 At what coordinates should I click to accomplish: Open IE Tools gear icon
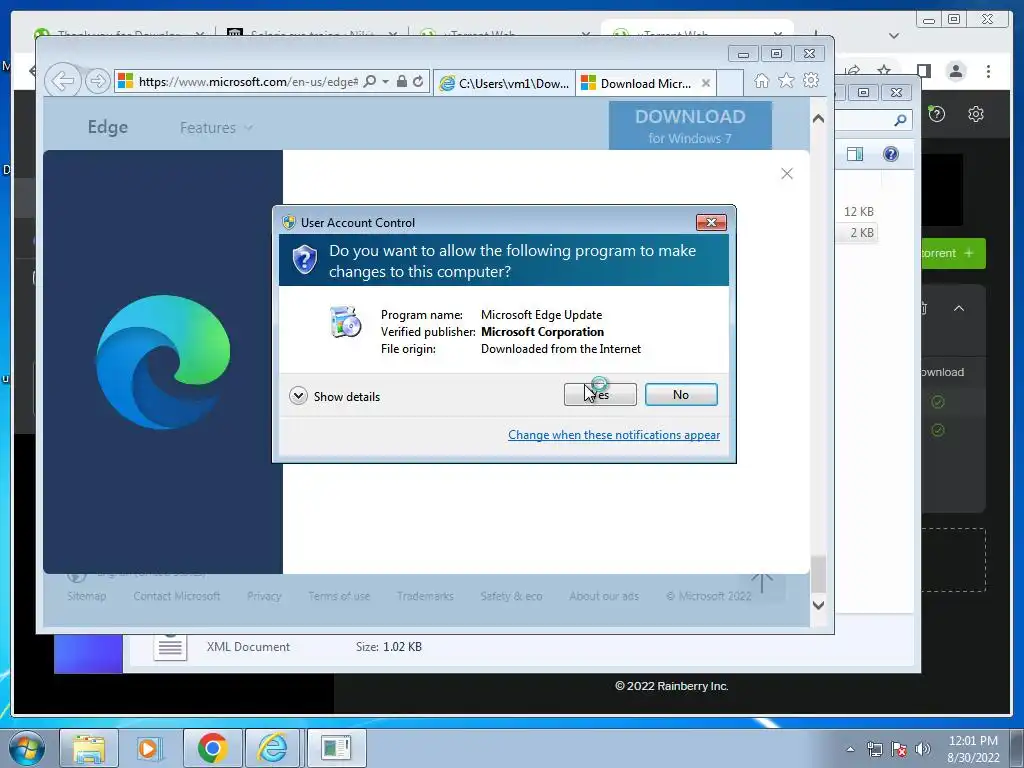(811, 80)
